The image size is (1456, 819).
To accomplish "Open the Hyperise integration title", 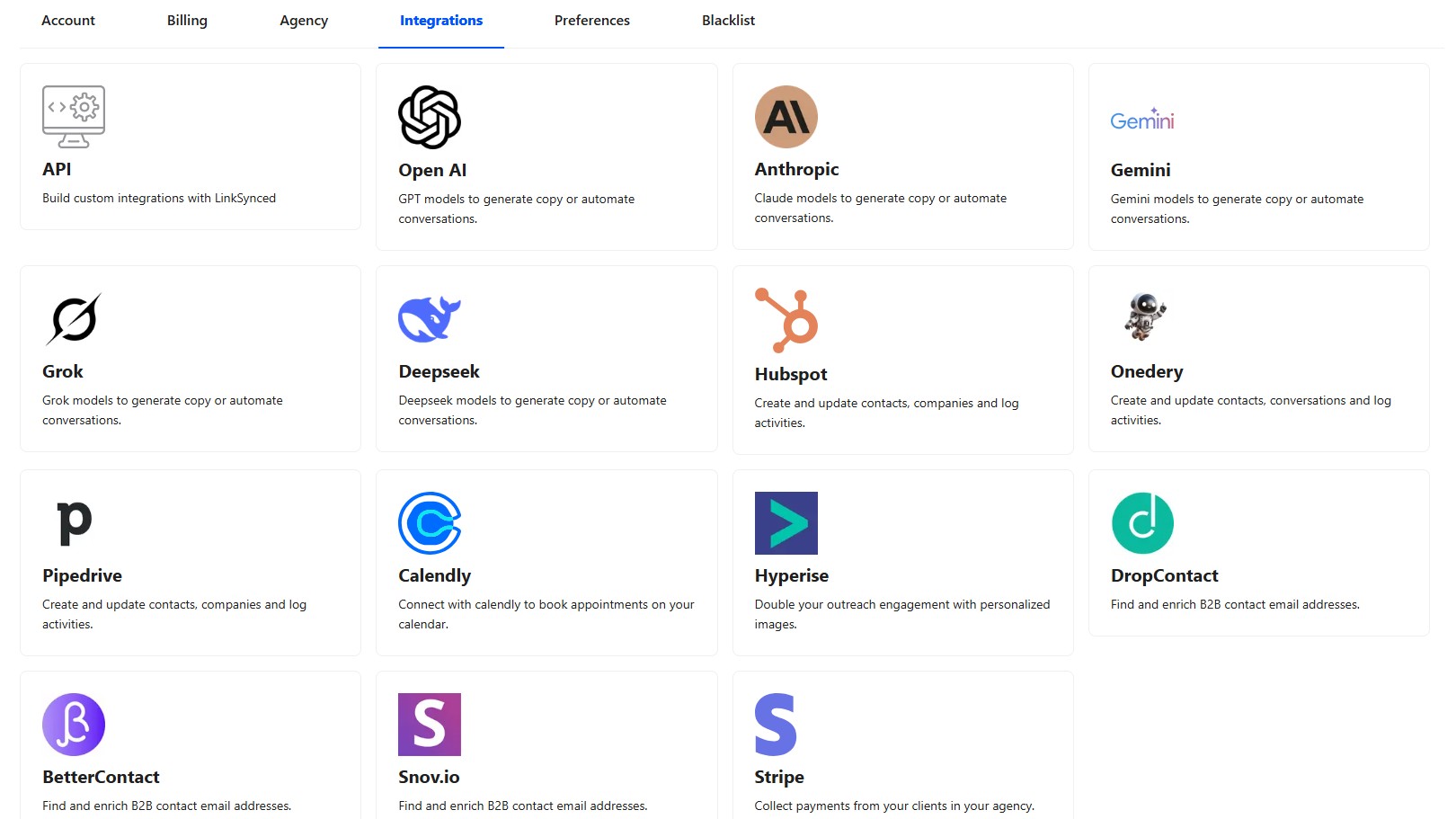I will pyautogui.click(x=792, y=576).
